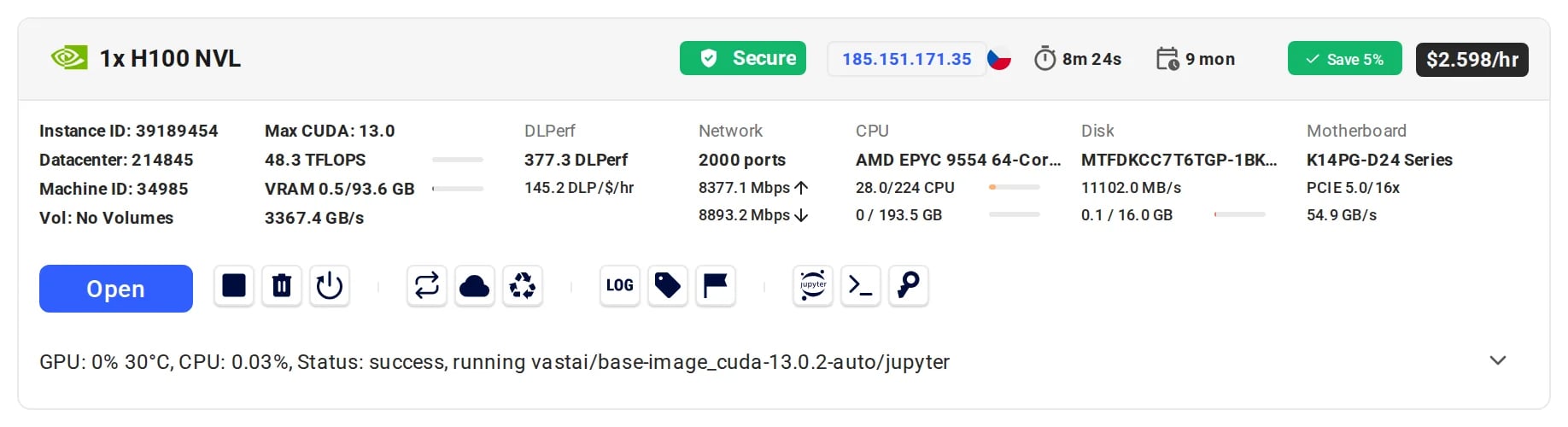This screenshot has width=1568, height=427.
Task: Click the recycle arrows loop icon
Action: pos(427,285)
